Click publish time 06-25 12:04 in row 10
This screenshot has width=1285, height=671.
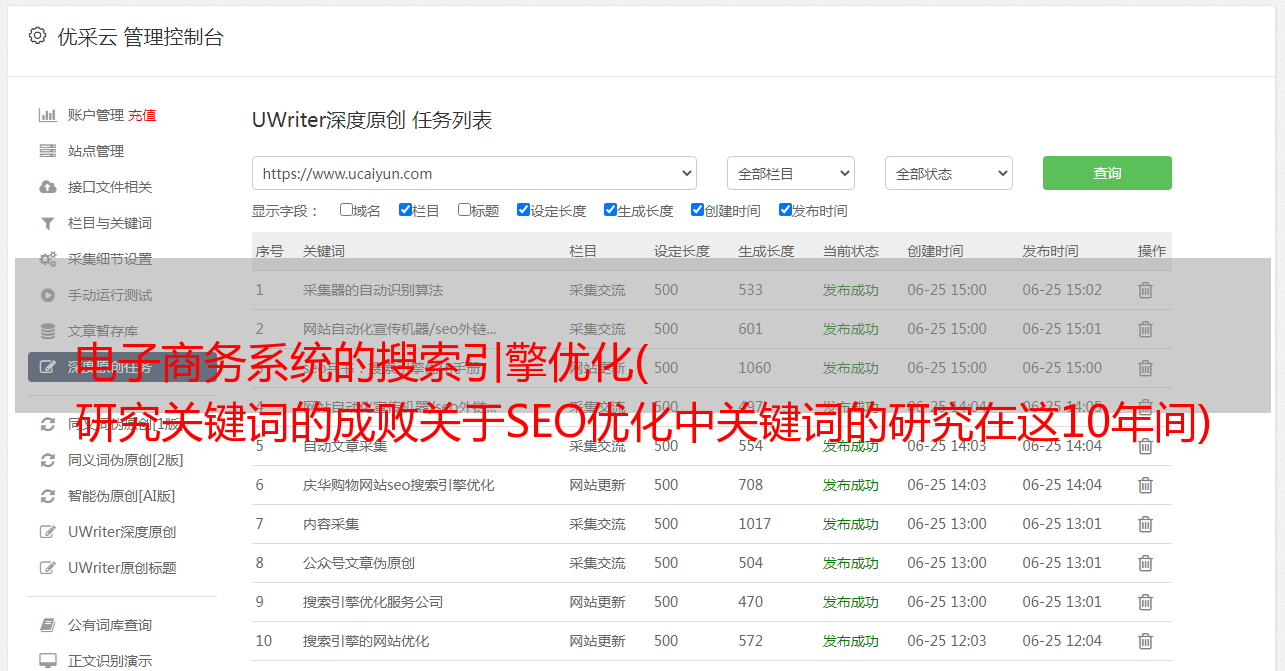click(x=1062, y=641)
